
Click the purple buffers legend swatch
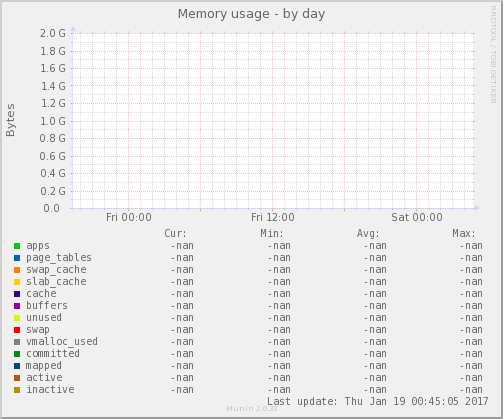tap(17, 306)
